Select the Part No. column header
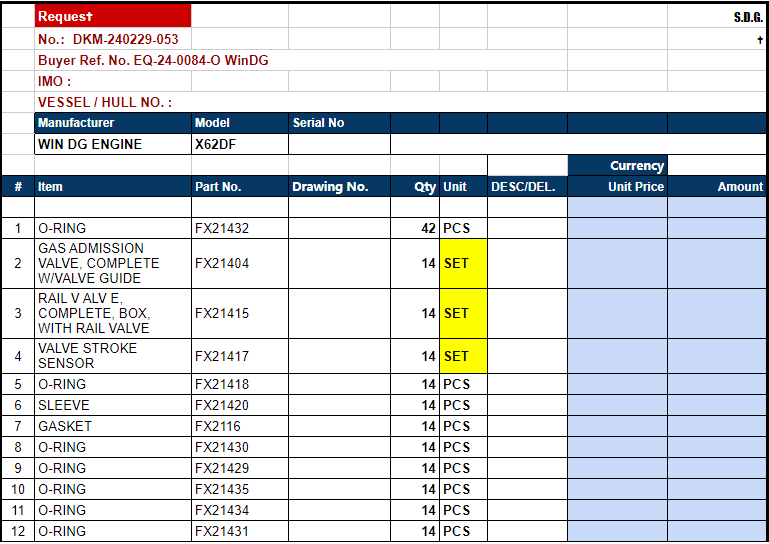Viewport: 769px width, 544px height. coord(240,187)
